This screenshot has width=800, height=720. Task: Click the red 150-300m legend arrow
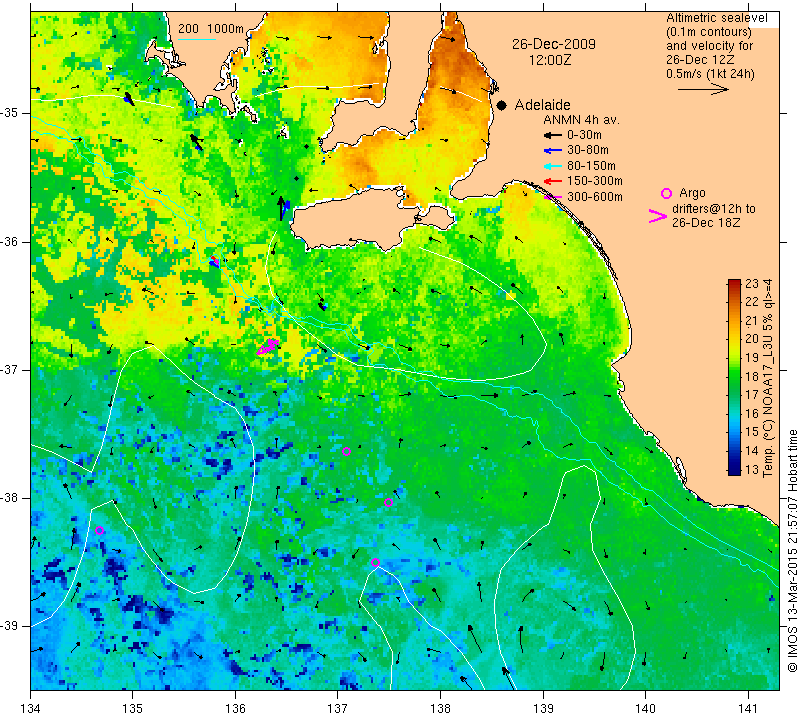pyautogui.click(x=552, y=181)
